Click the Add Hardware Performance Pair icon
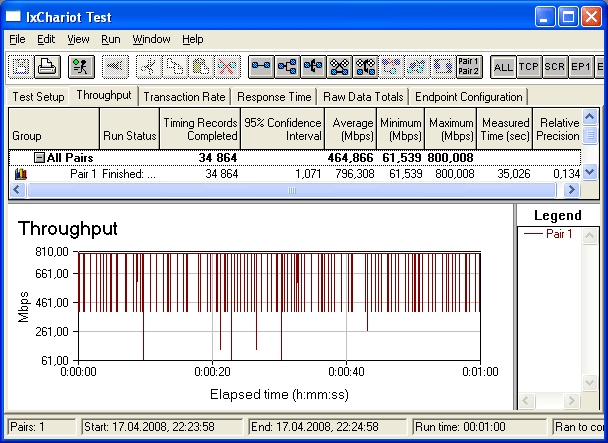The width and height of the screenshot is (608, 443). [313, 67]
